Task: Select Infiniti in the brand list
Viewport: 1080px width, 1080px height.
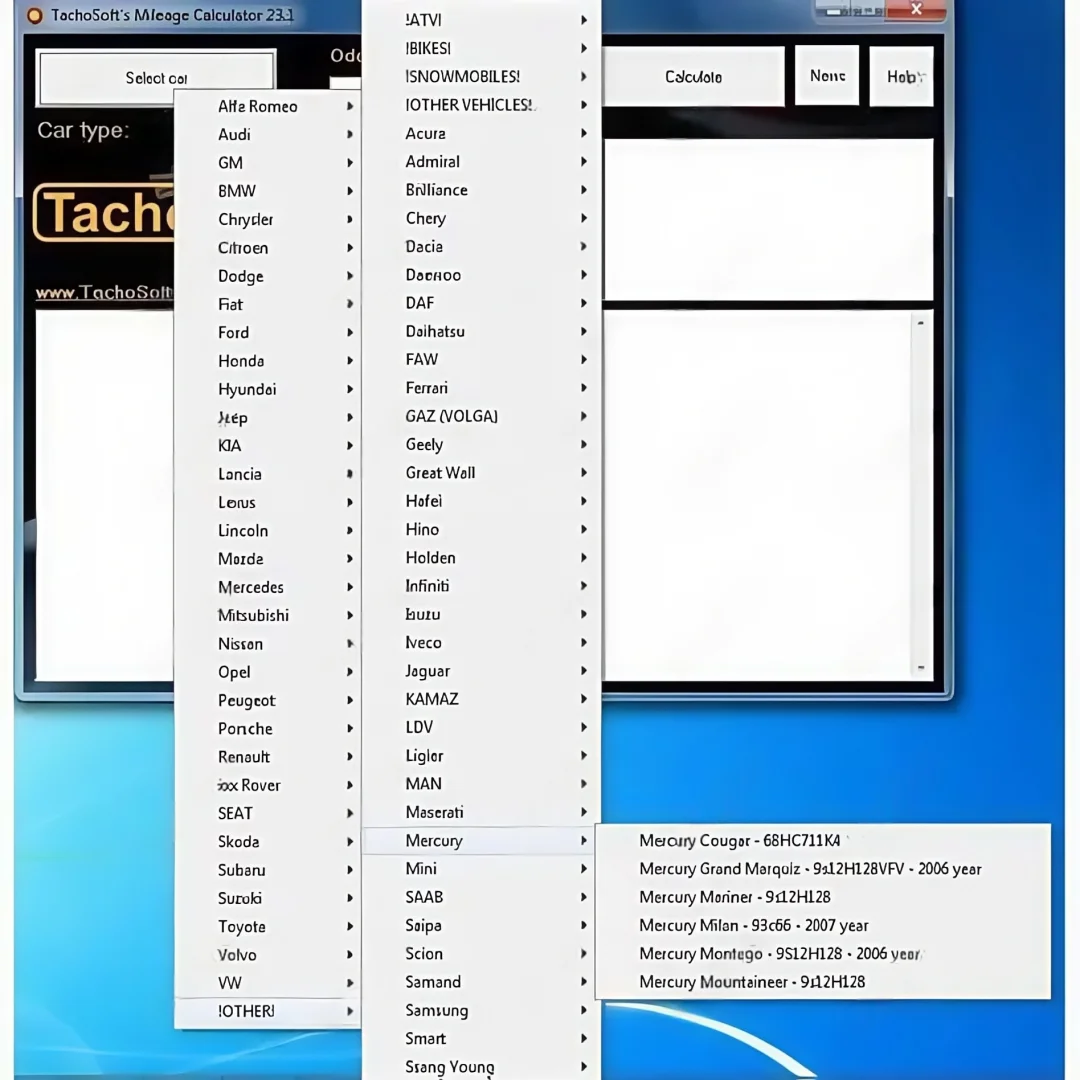Action: (481, 585)
